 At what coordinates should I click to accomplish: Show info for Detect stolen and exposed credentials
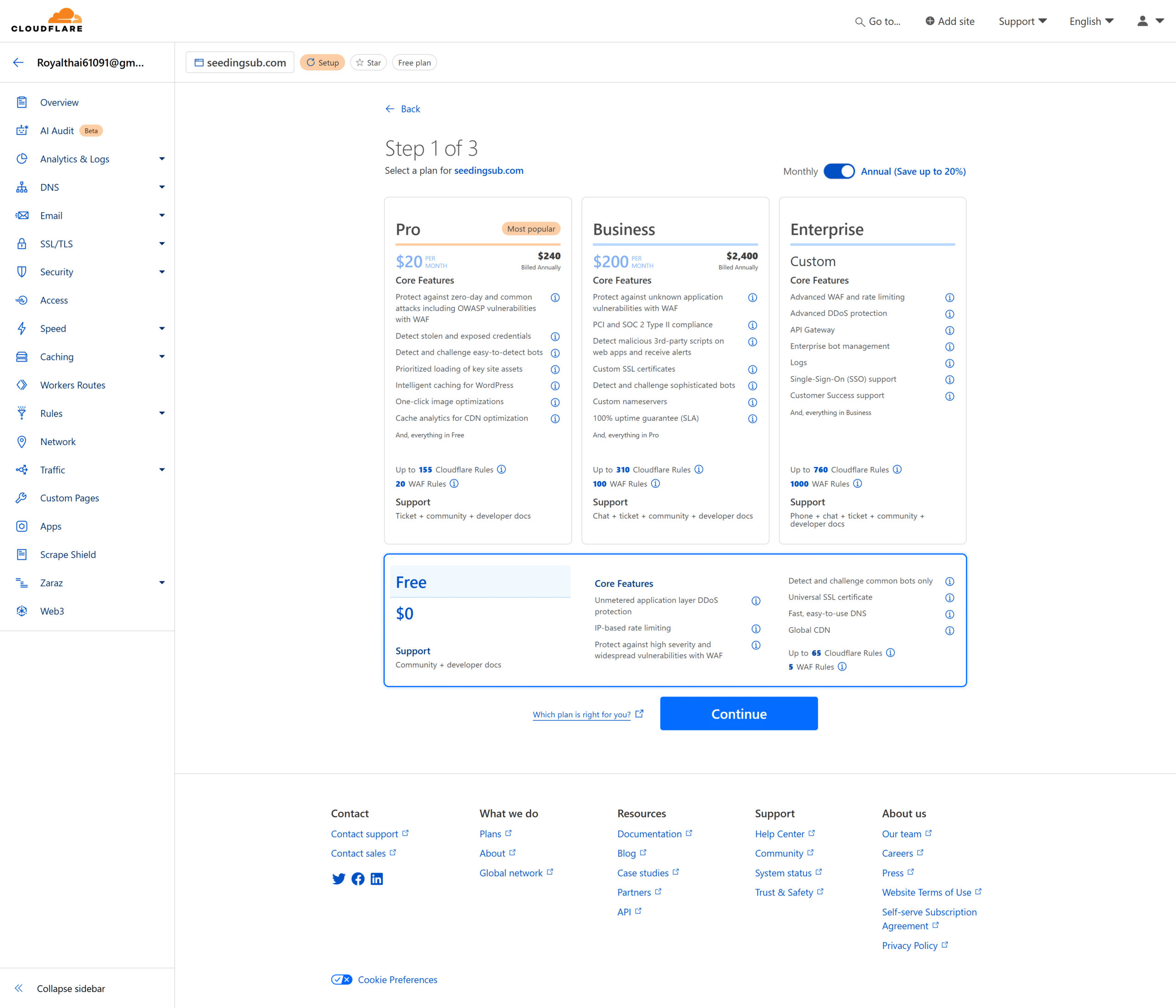555,337
